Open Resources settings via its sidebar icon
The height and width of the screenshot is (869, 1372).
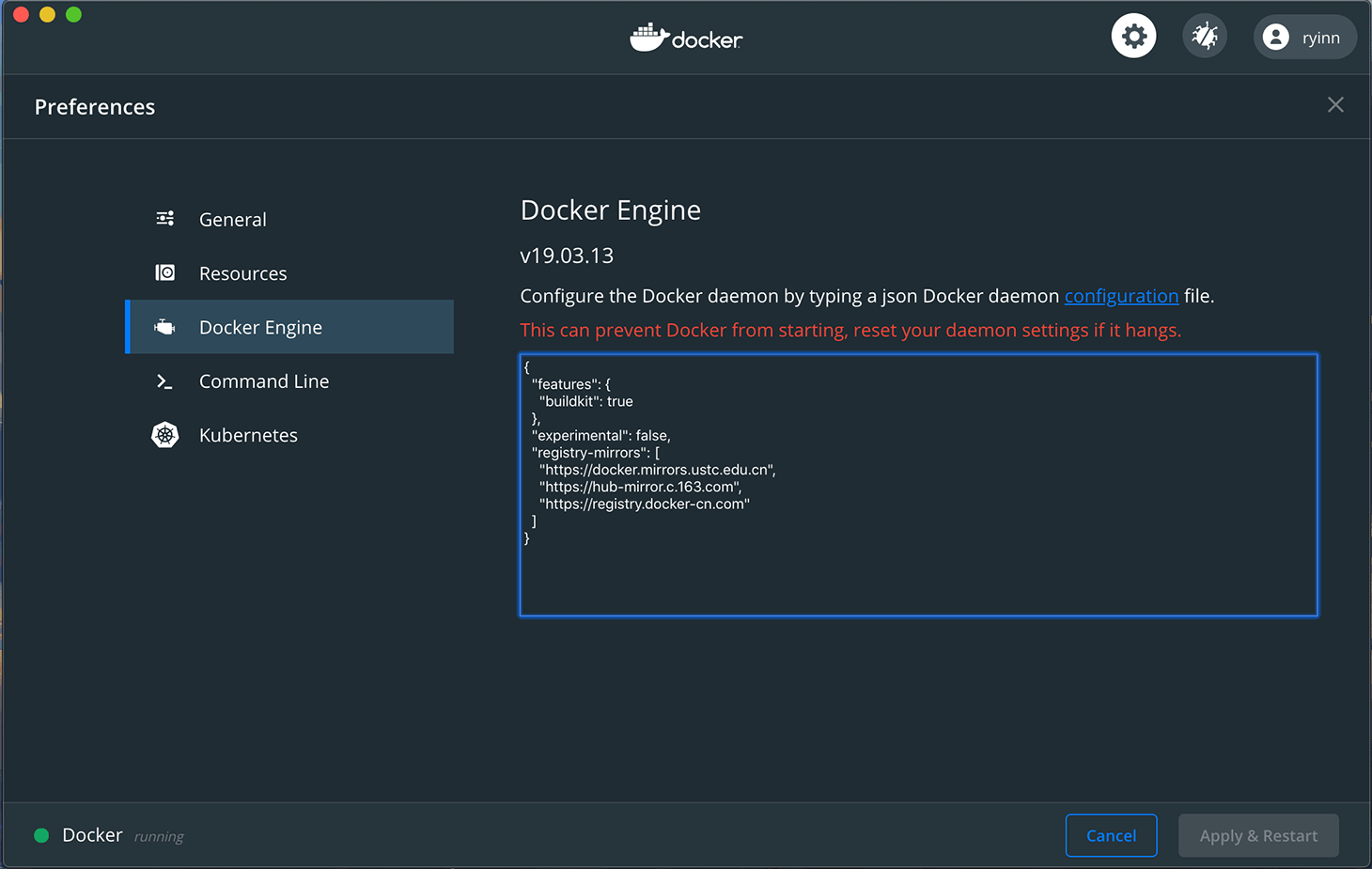[164, 272]
